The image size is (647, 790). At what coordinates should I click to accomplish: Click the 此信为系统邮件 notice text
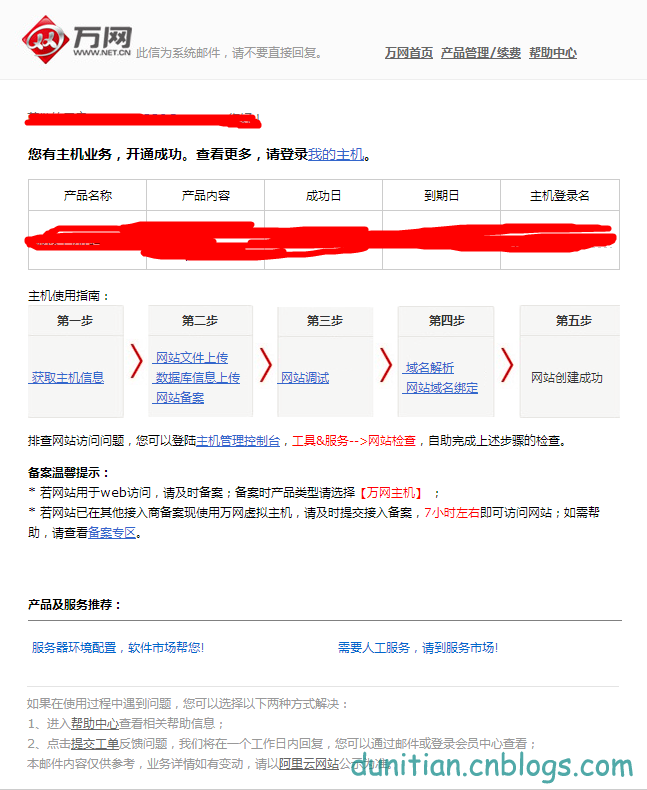230,52
